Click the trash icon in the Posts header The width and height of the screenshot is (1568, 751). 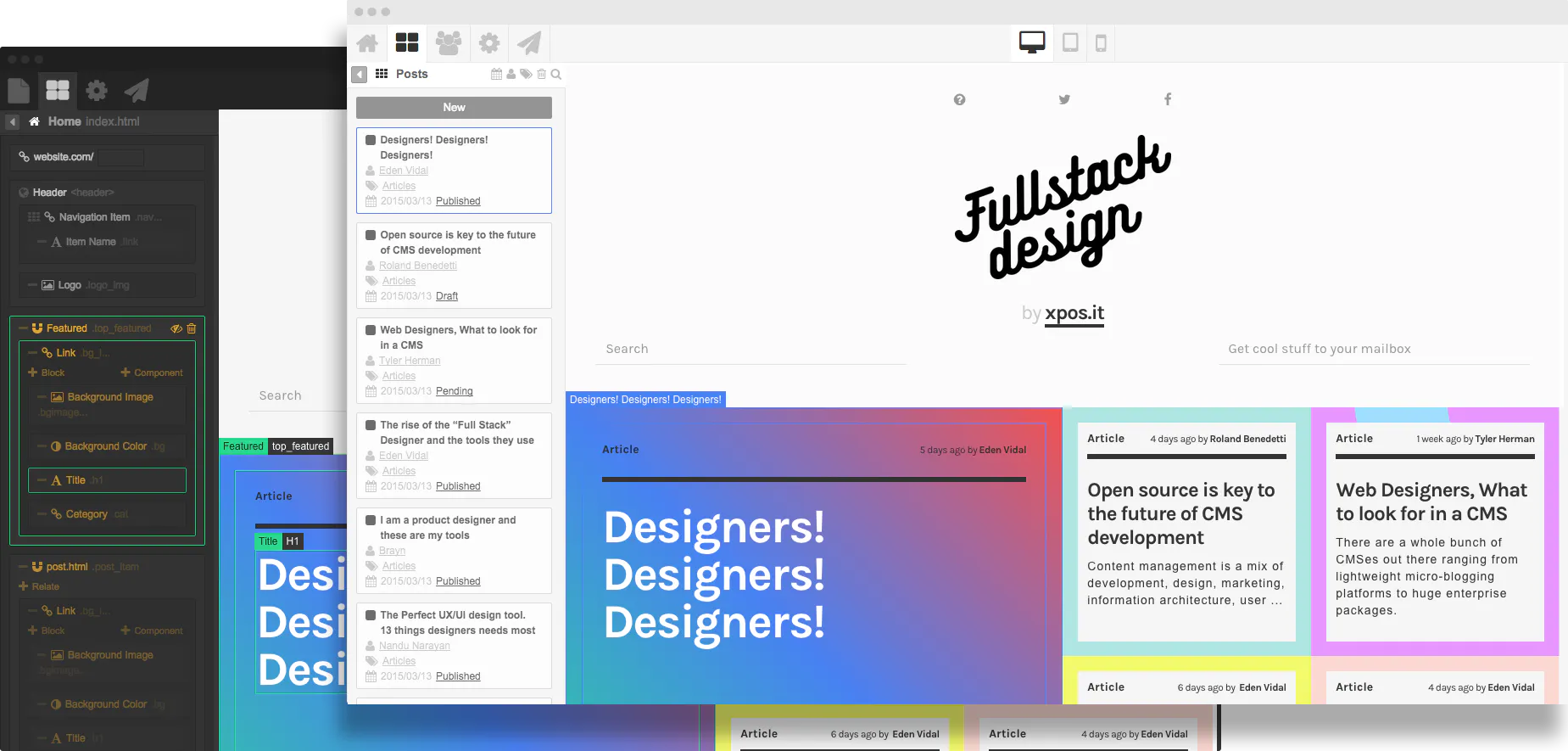click(541, 74)
